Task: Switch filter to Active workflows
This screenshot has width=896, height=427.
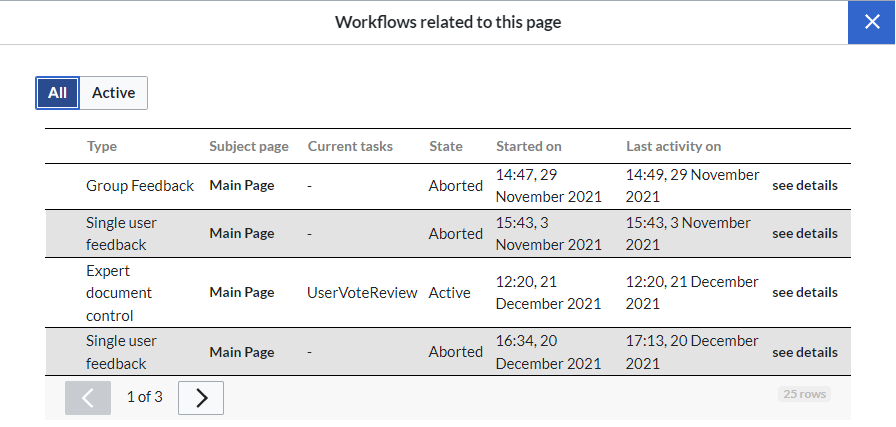Action: click(114, 93)
